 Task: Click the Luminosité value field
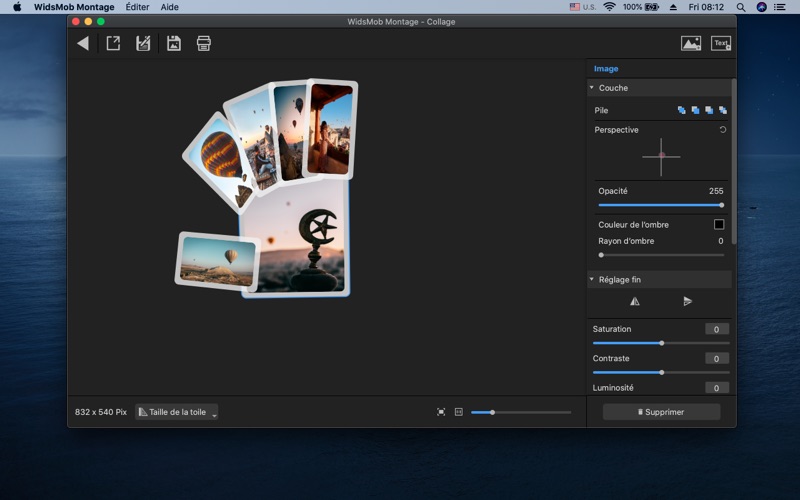pyautogui.click(x=717, y=388)
